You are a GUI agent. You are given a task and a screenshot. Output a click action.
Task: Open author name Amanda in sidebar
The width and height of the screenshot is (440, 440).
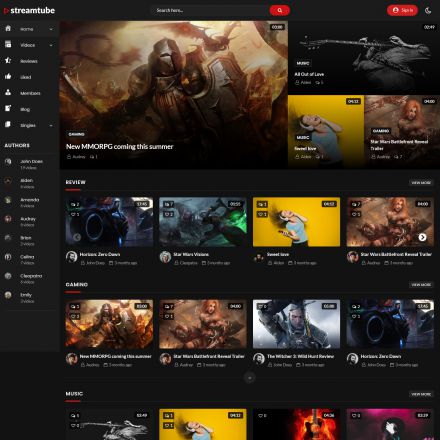point(30,200)
